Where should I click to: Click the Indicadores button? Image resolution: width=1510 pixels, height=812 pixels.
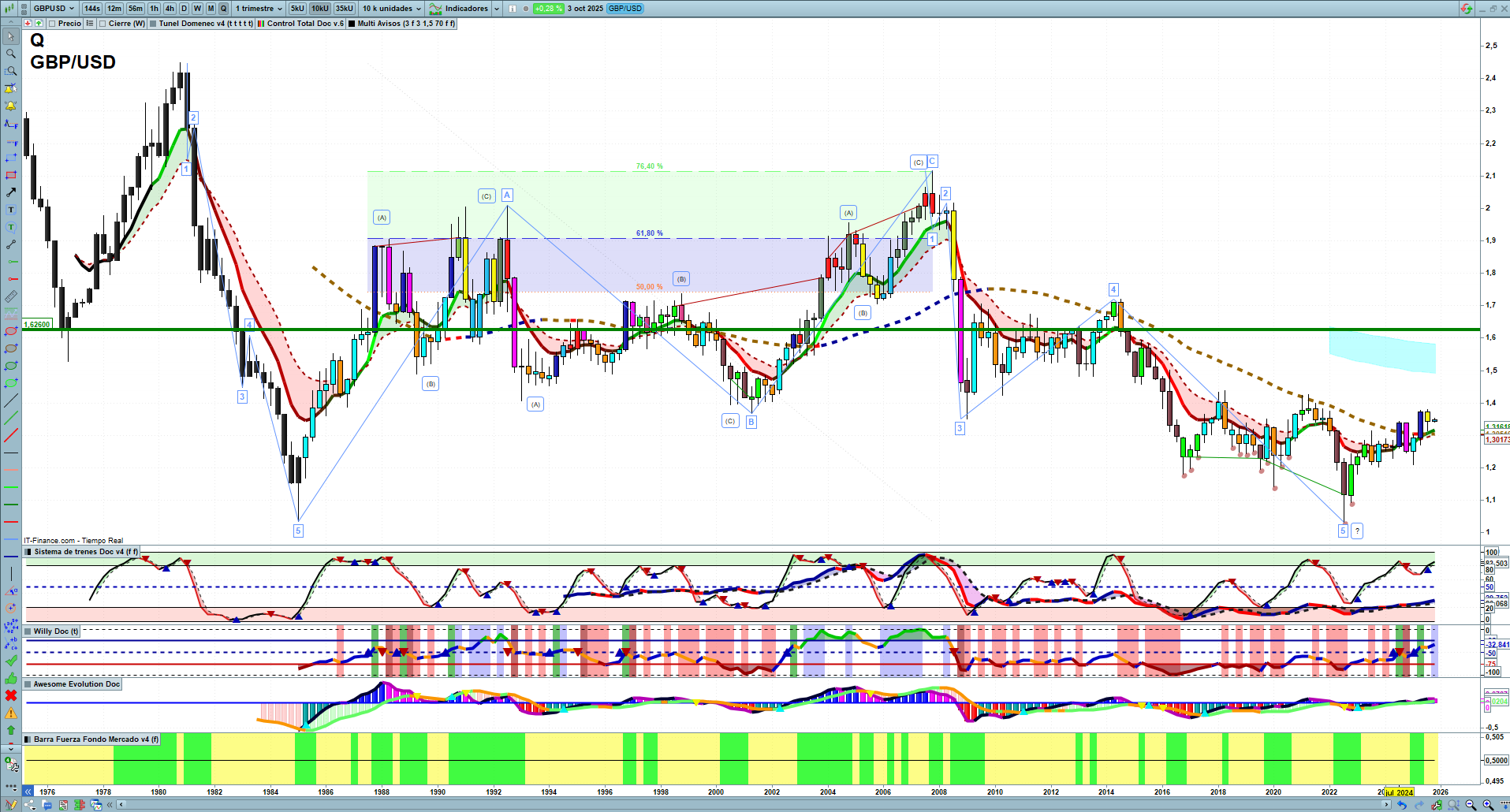click(x=459, y=9)
